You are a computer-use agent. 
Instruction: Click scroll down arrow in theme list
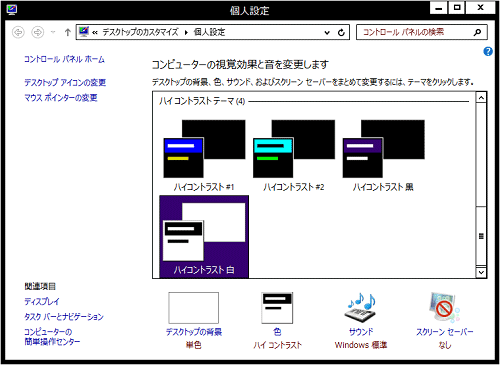[x=481, y=272]
